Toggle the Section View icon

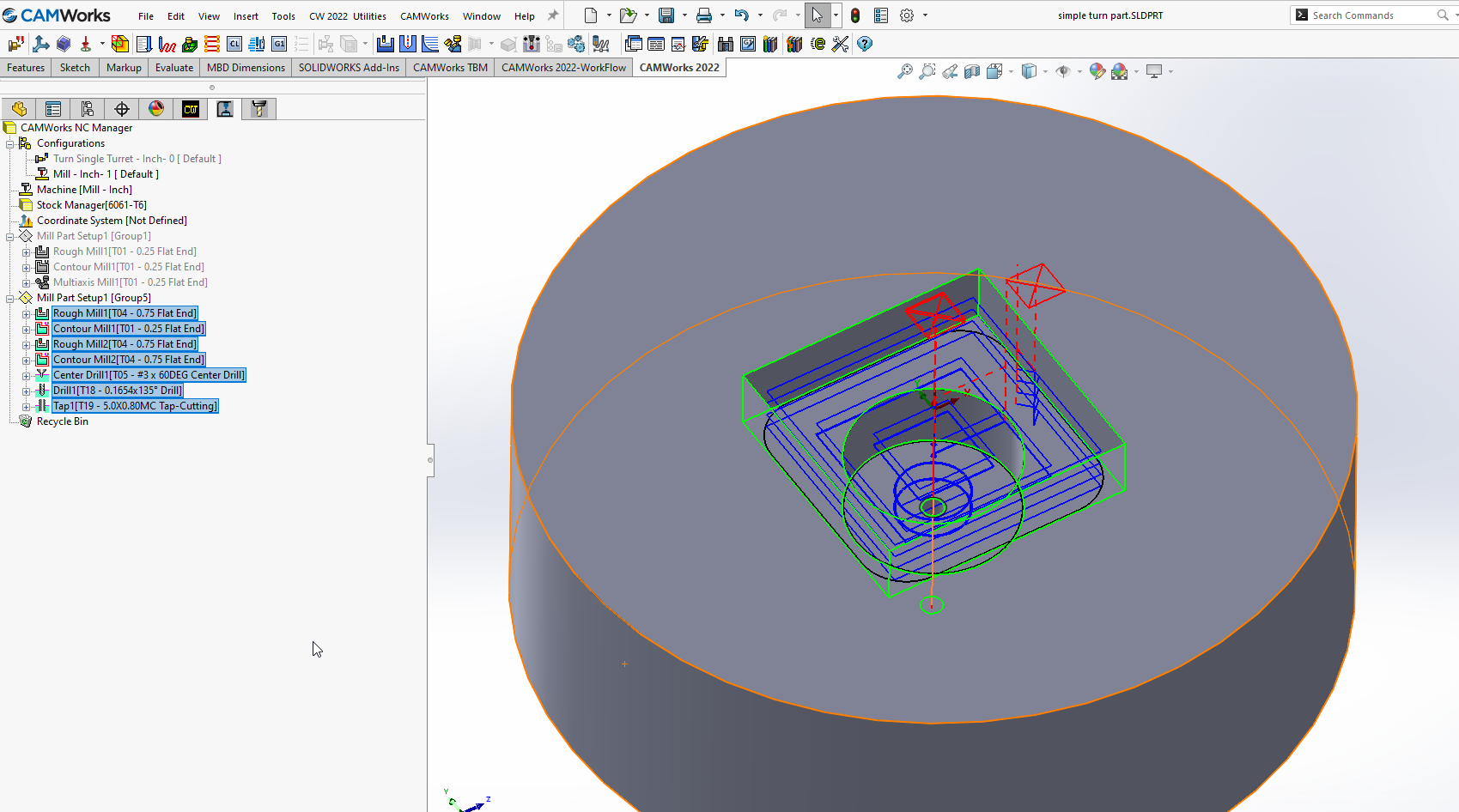(972, 71)
